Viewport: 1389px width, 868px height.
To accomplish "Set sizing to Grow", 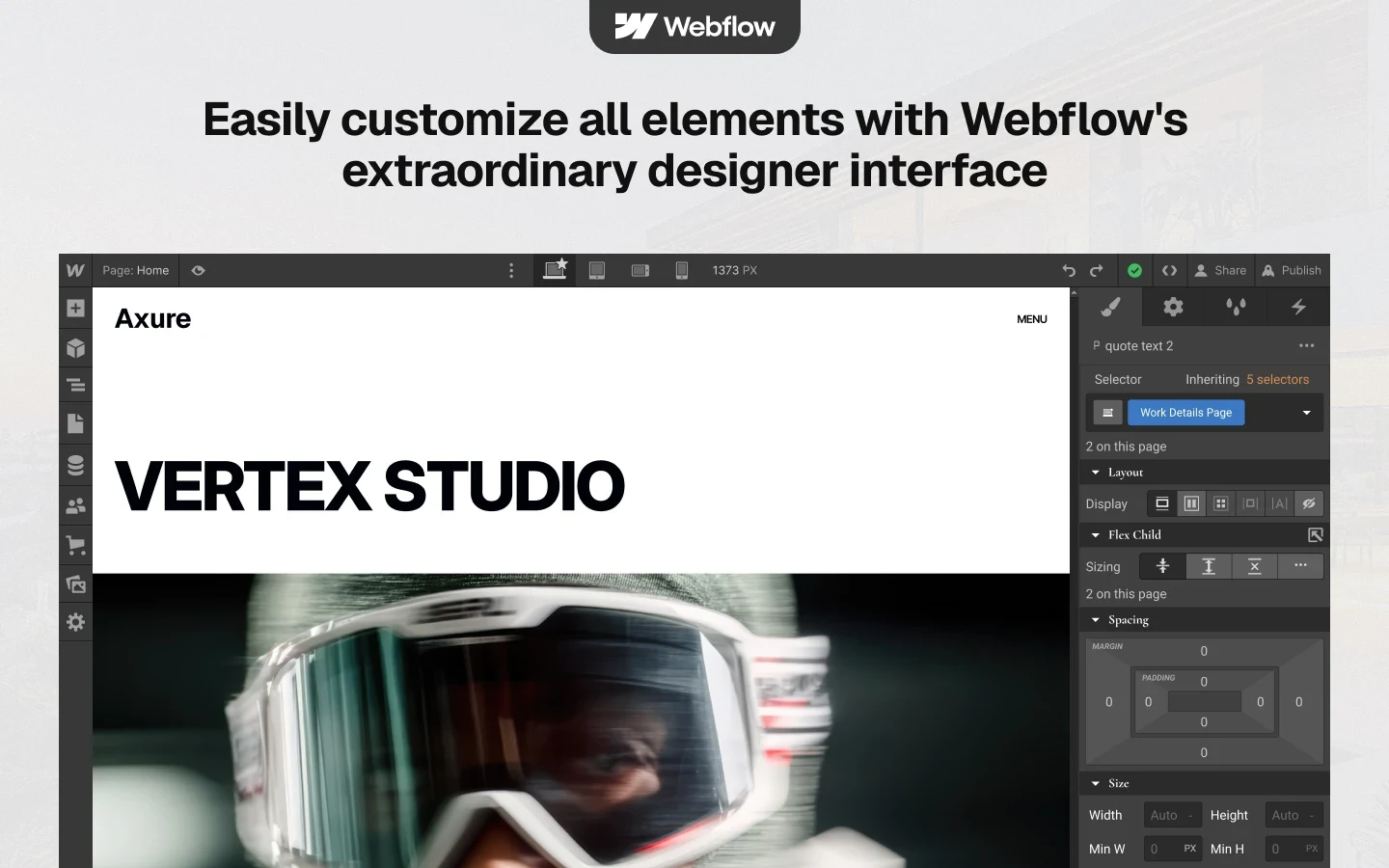I will pos(1209,566).
